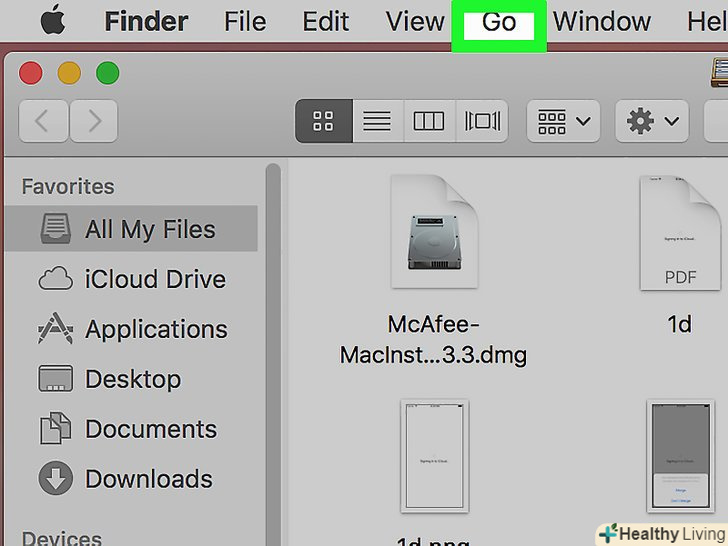Maximize the Finder window with green button
Image resolution: width=728 pixels, height=546 pixels.
coord(108,73)
